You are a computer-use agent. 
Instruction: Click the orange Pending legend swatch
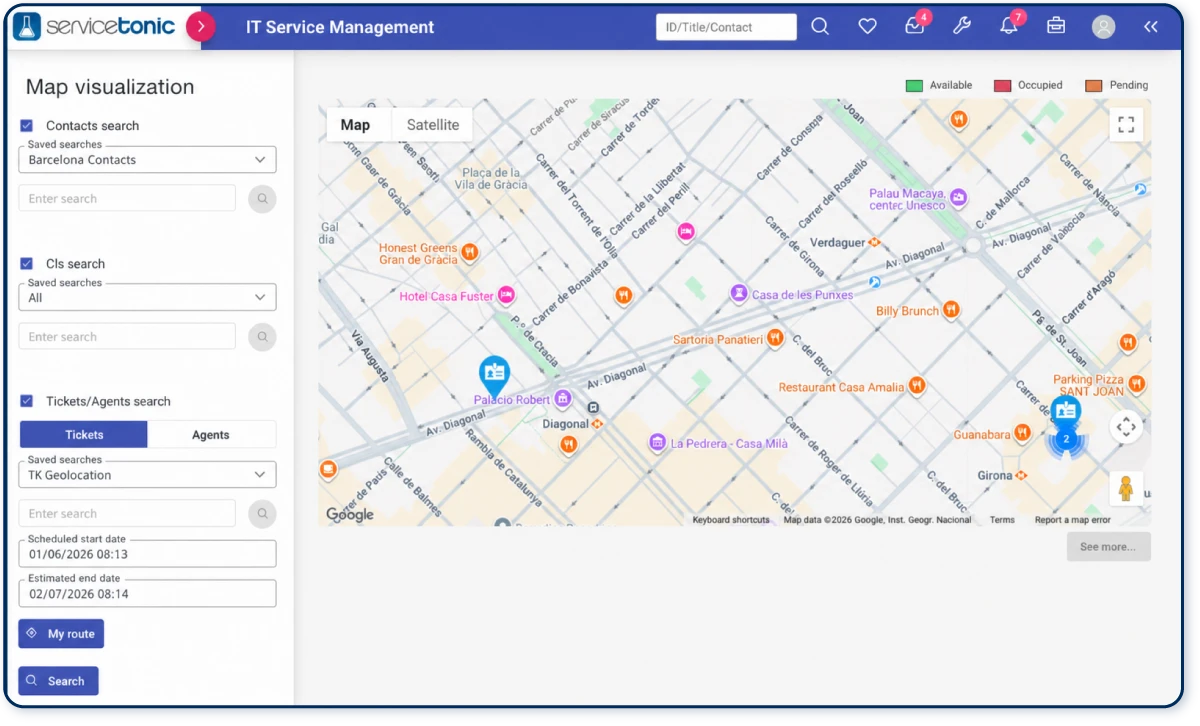click(x=1093, y=86)
